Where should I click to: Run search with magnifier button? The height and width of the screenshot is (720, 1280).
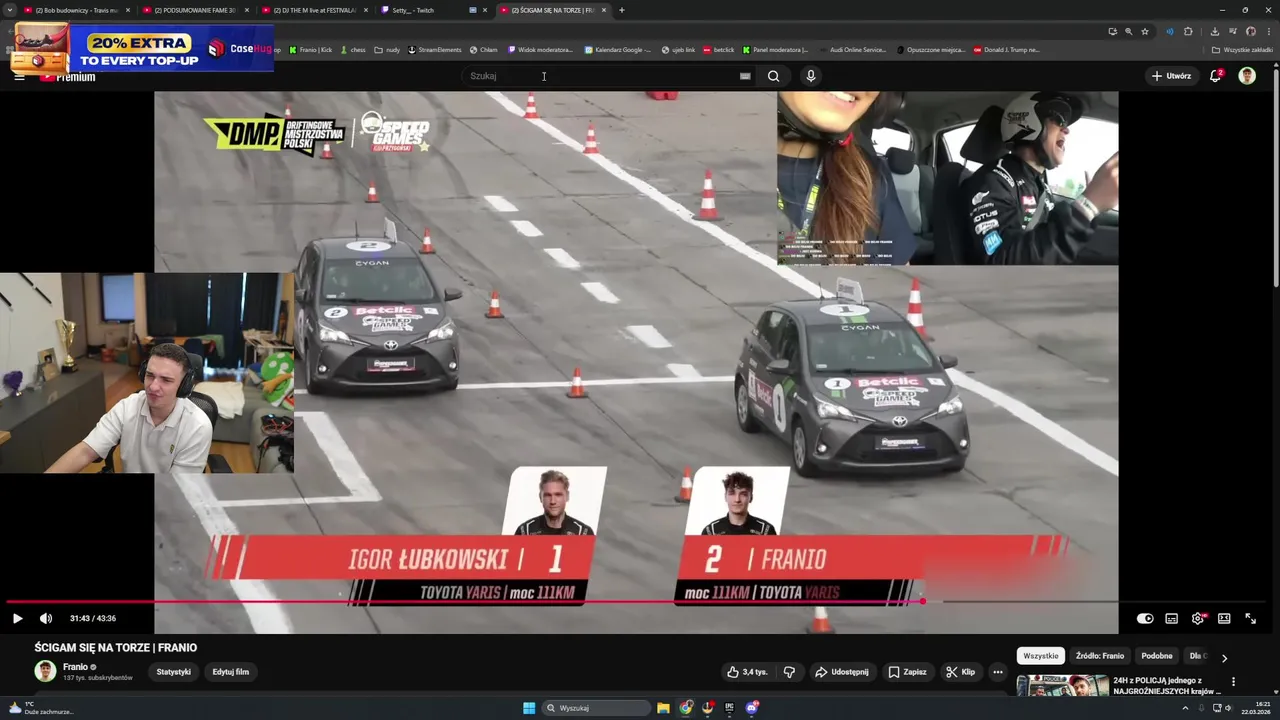tap(773, 76)
